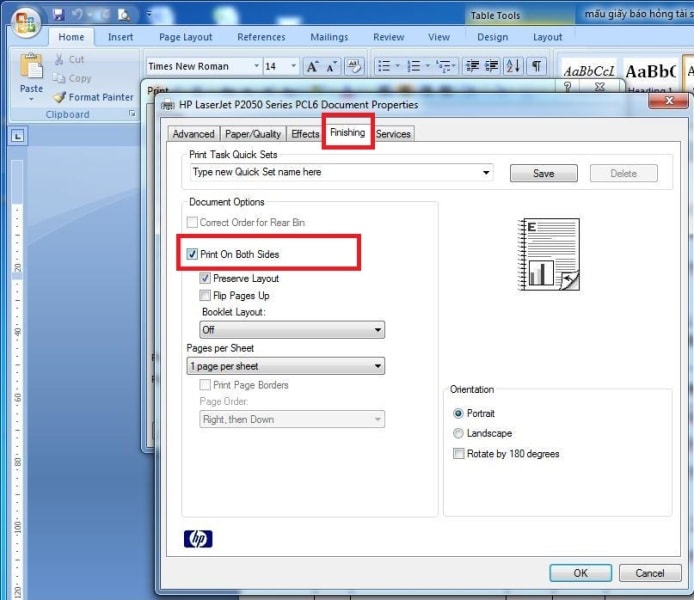This screenshot has width=694, height=600.
Task: Switch to the Effects tab
Action: tap(305, 134)
